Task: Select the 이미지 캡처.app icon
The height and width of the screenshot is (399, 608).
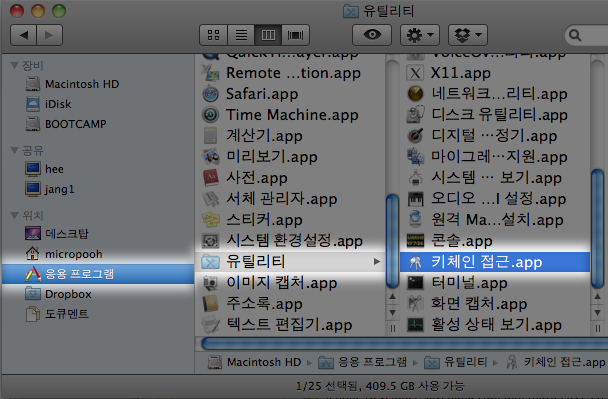Action: point(211,283)
